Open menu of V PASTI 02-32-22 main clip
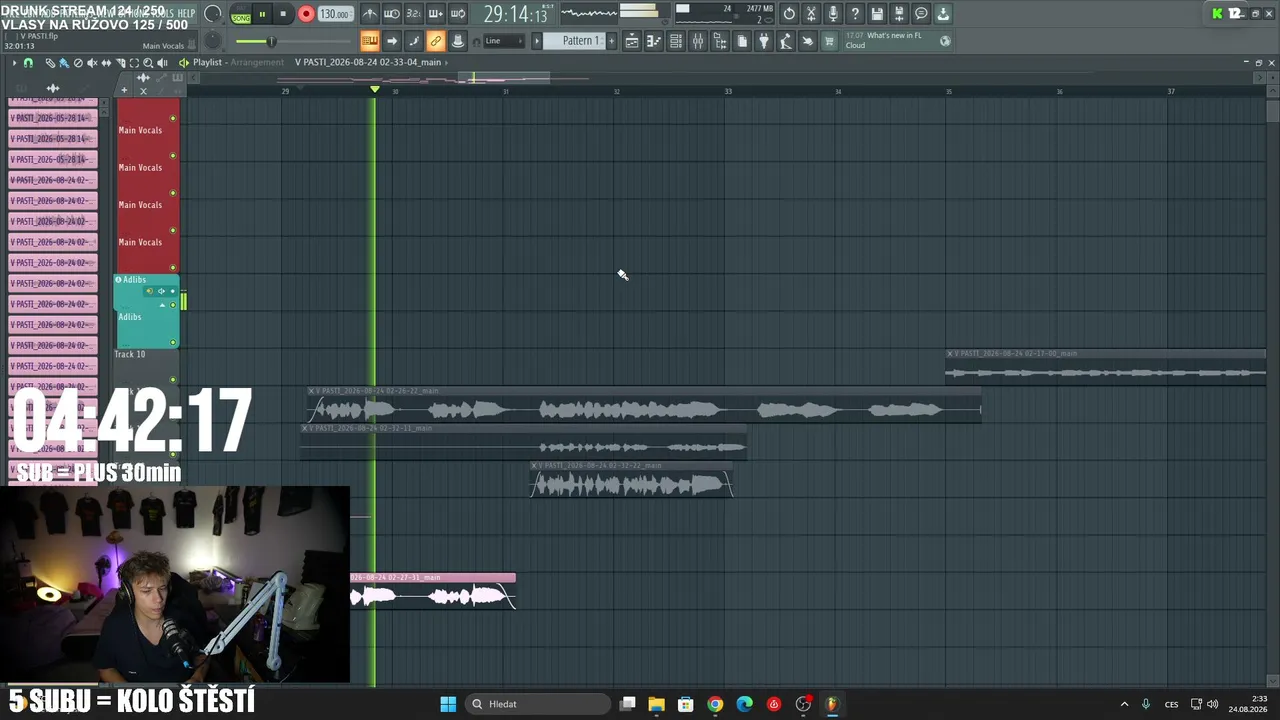 tap(535, 466)
